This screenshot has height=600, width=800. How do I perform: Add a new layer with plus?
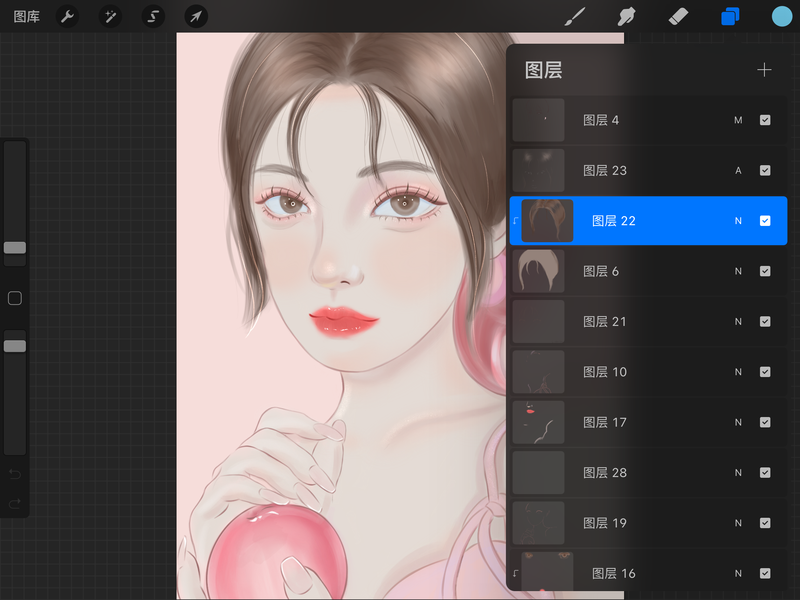click(764, 70)
